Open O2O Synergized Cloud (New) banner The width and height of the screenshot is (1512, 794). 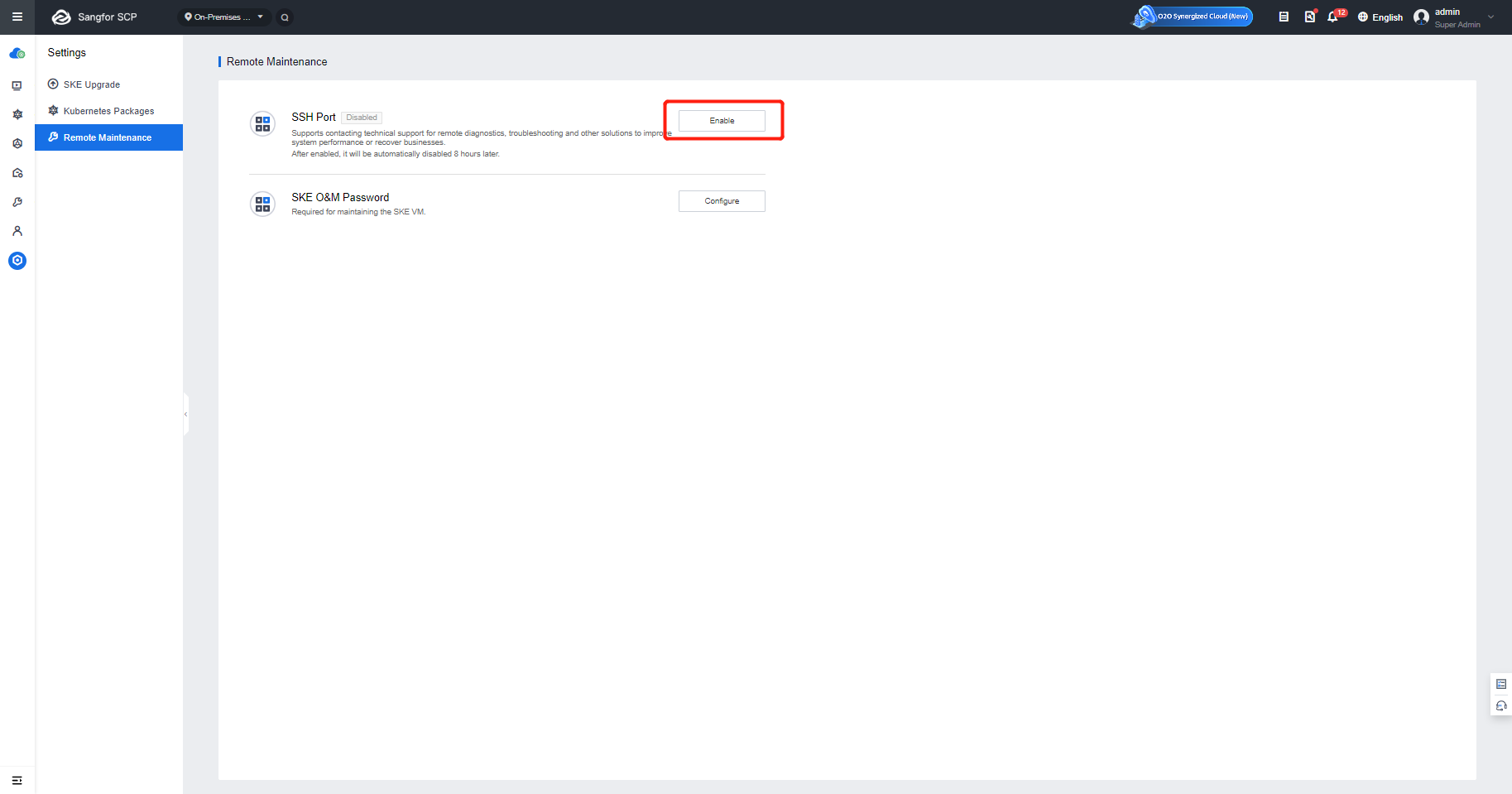(1193, 17)
